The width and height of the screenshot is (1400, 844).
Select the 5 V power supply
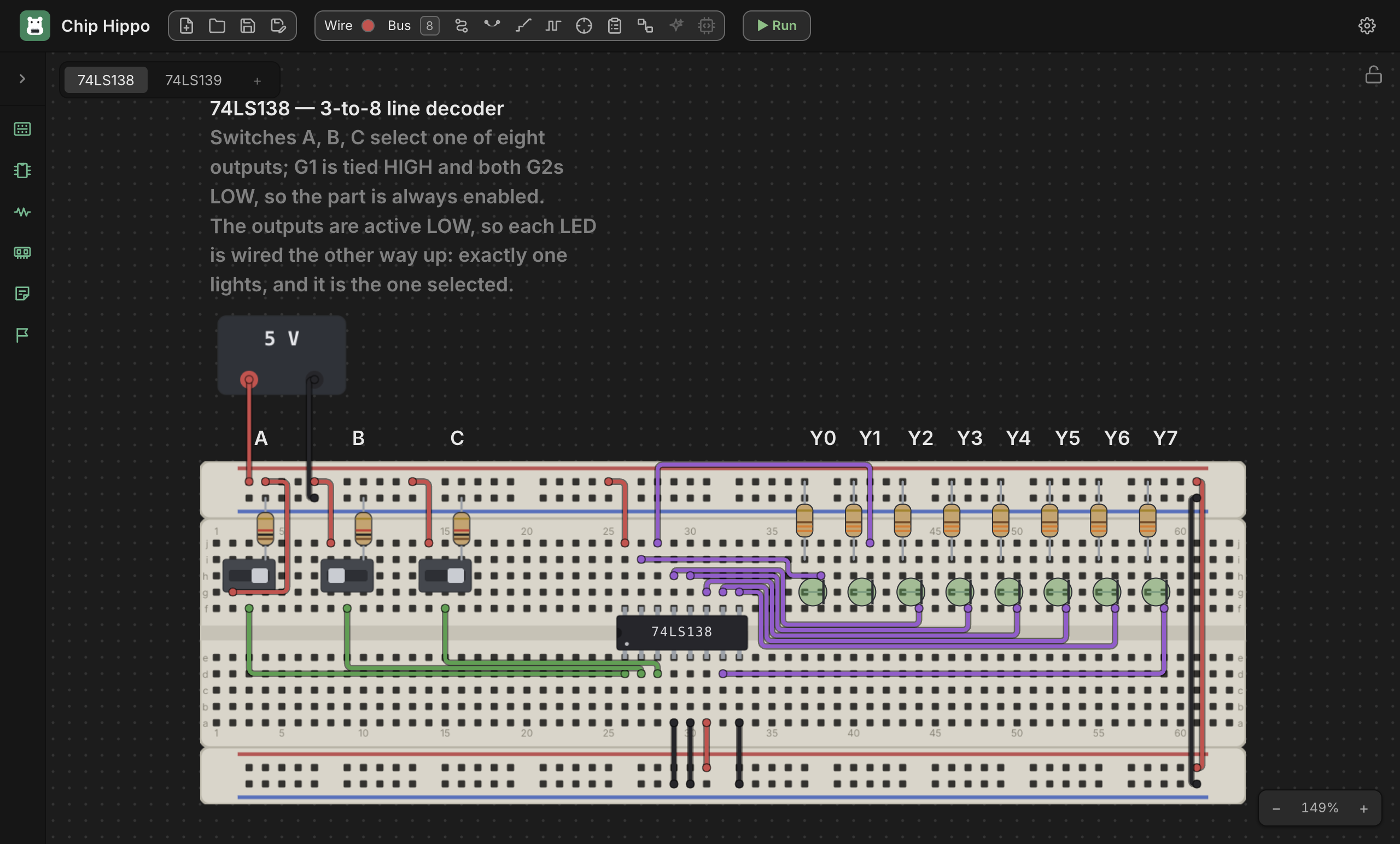coord(282,355)
